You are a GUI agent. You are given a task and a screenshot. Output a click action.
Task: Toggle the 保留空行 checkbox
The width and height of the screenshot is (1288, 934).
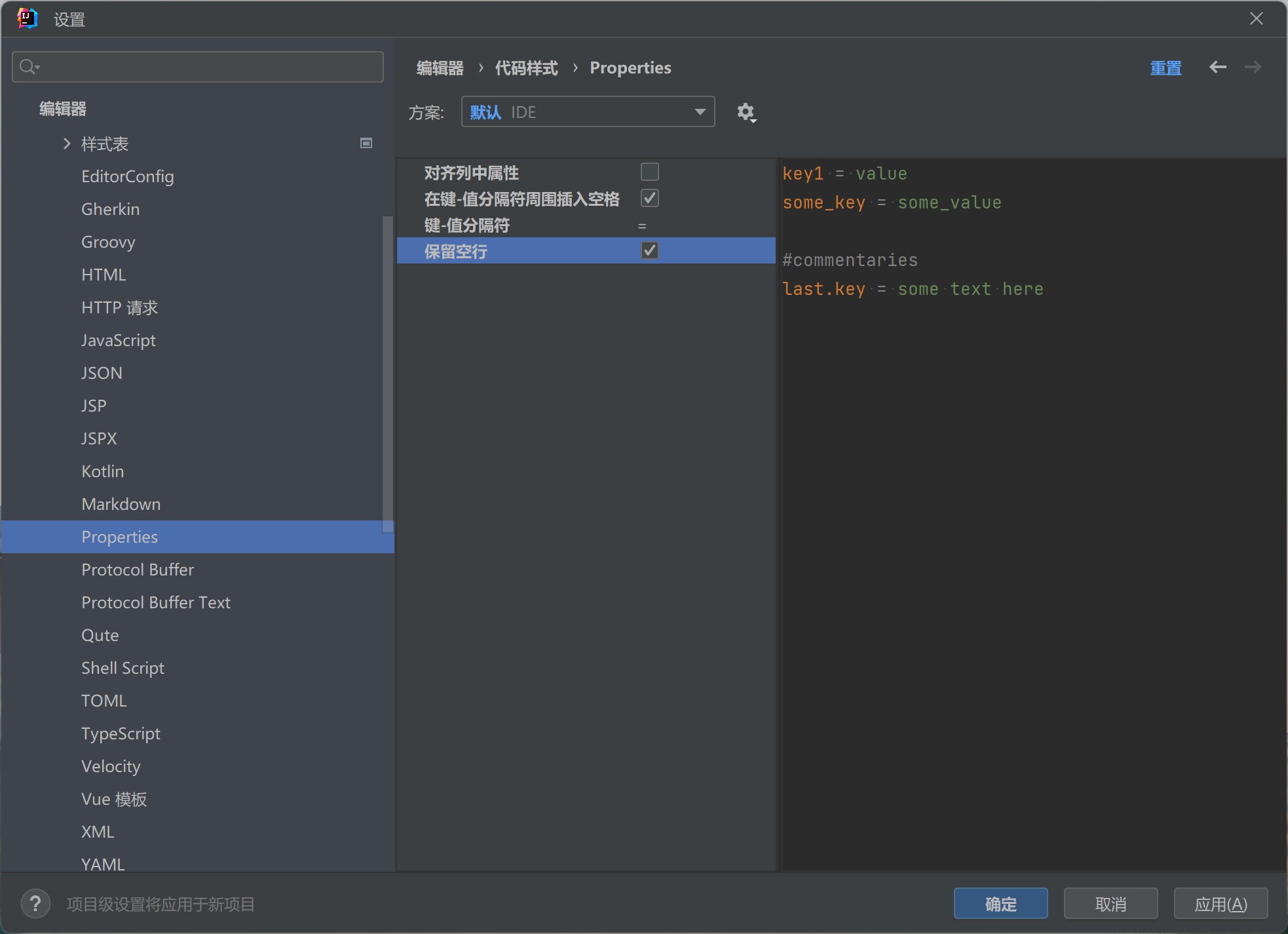tap(649, 250)
